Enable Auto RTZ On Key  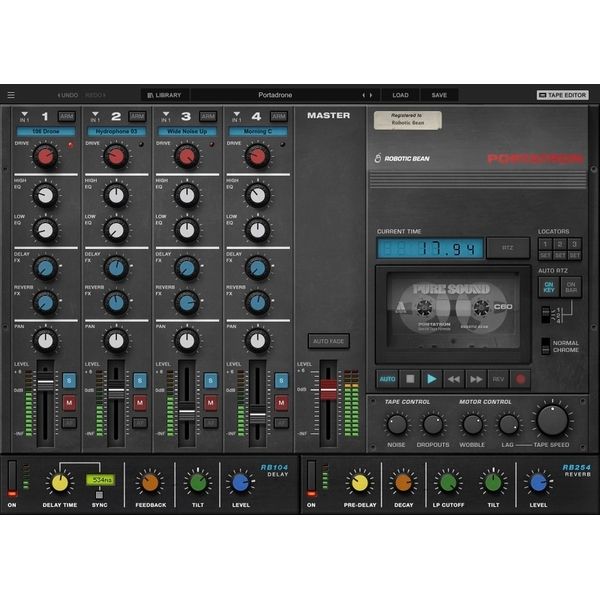pyautogui.click(x=549, y=287)
